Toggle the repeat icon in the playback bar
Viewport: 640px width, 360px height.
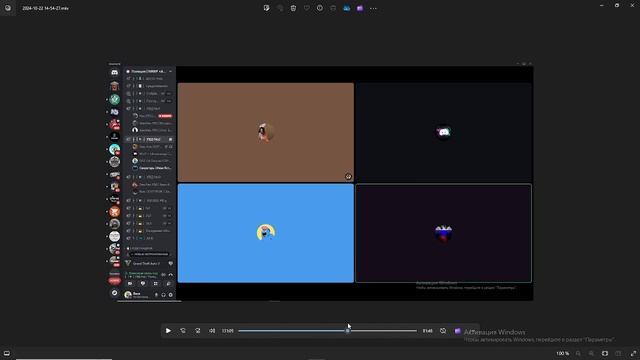pyautogui.click(x=443, y=331)
